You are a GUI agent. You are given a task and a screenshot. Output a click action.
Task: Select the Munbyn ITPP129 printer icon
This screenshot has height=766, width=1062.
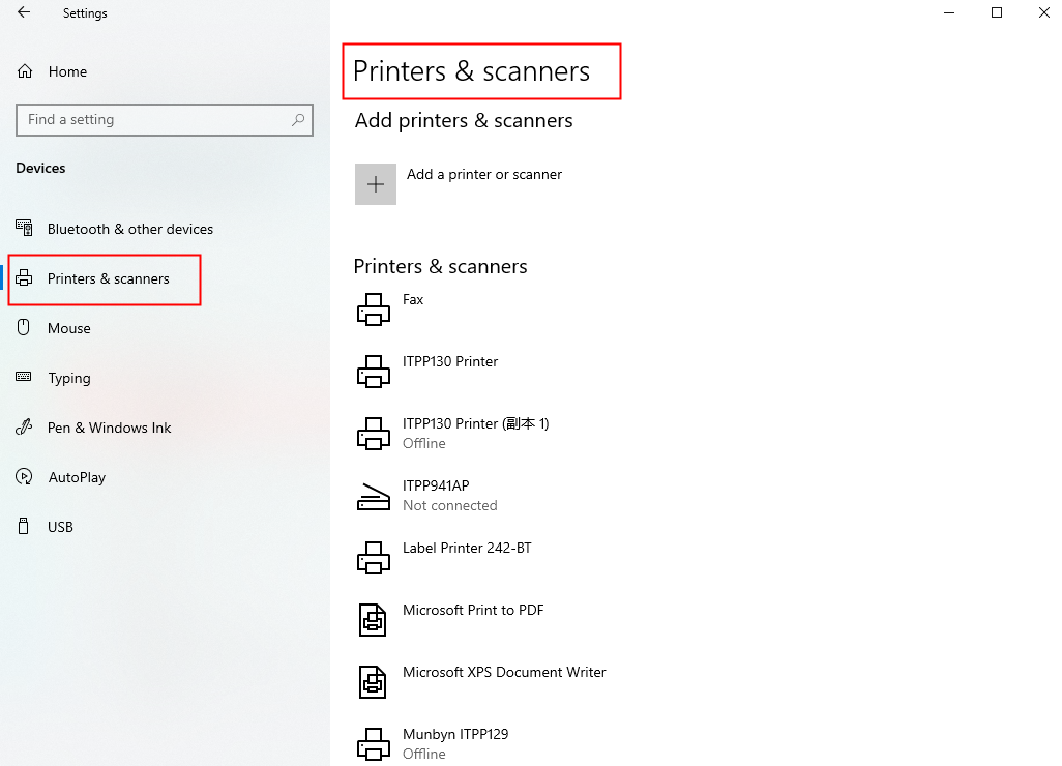[x=373, y=744]
